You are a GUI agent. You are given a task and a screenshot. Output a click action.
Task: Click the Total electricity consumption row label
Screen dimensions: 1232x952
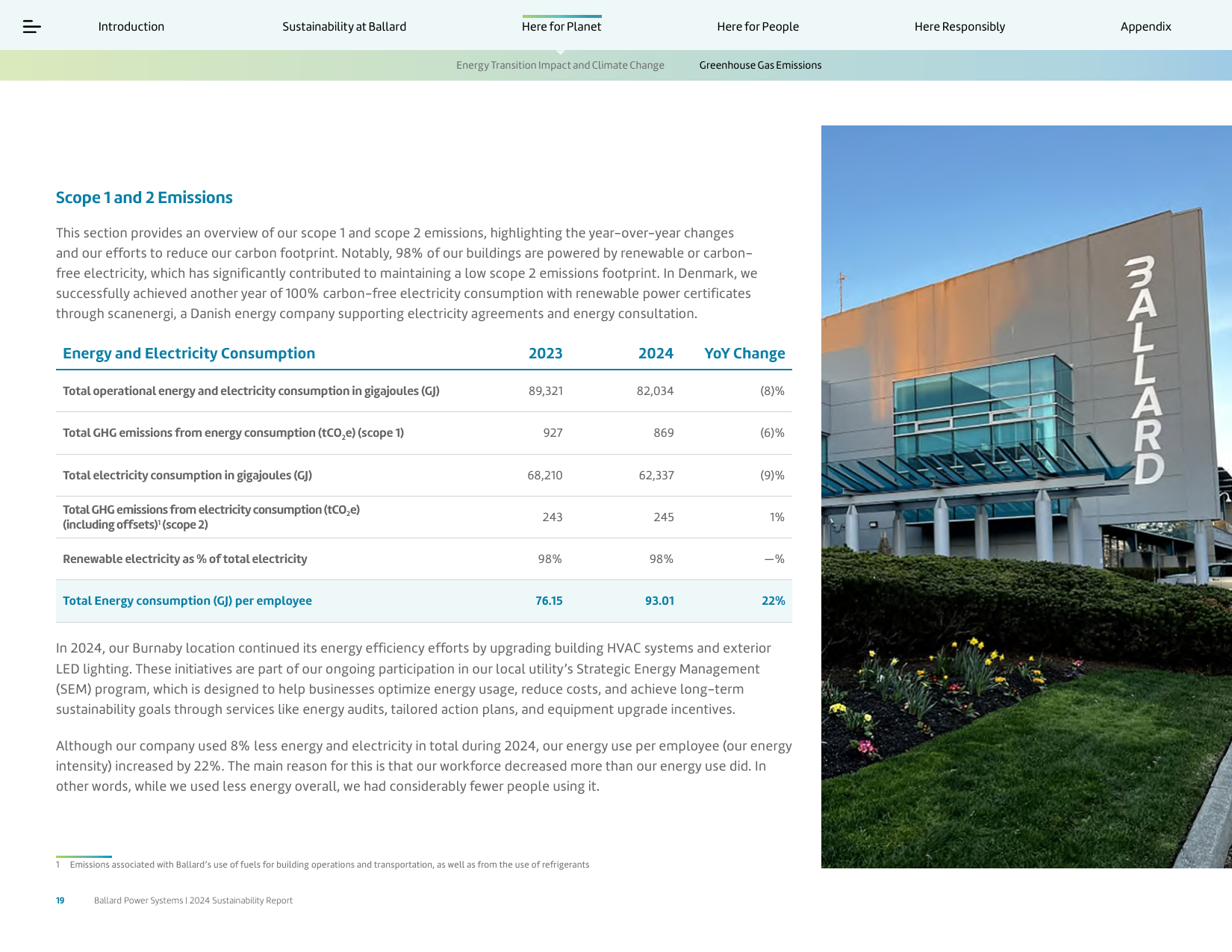187,476
